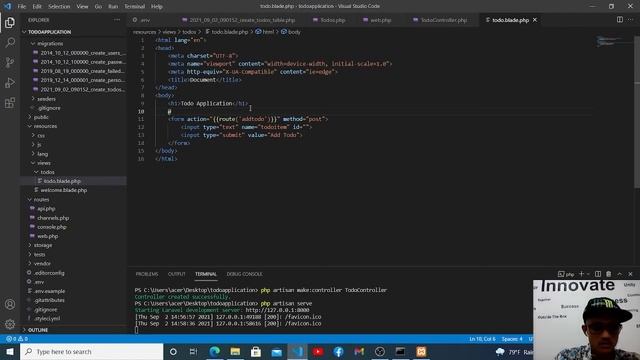Switch to the DEBUG CONSOLE panel tab
Image resolution: width=640 pixels, height=360 pixels.
pos(244,274)
